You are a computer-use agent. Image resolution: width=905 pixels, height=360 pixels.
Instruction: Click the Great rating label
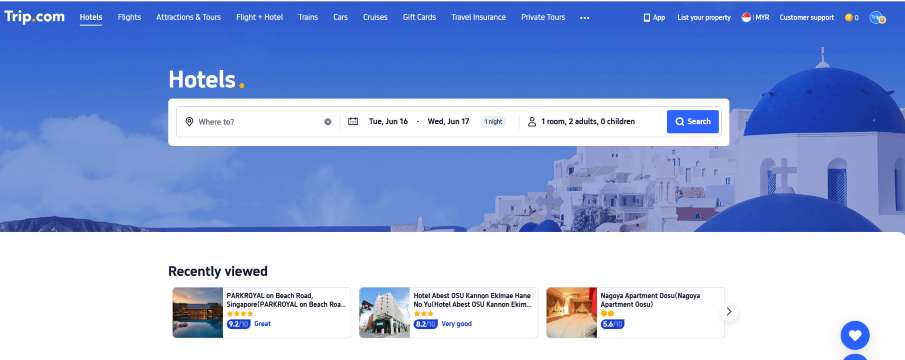[263, 324]
